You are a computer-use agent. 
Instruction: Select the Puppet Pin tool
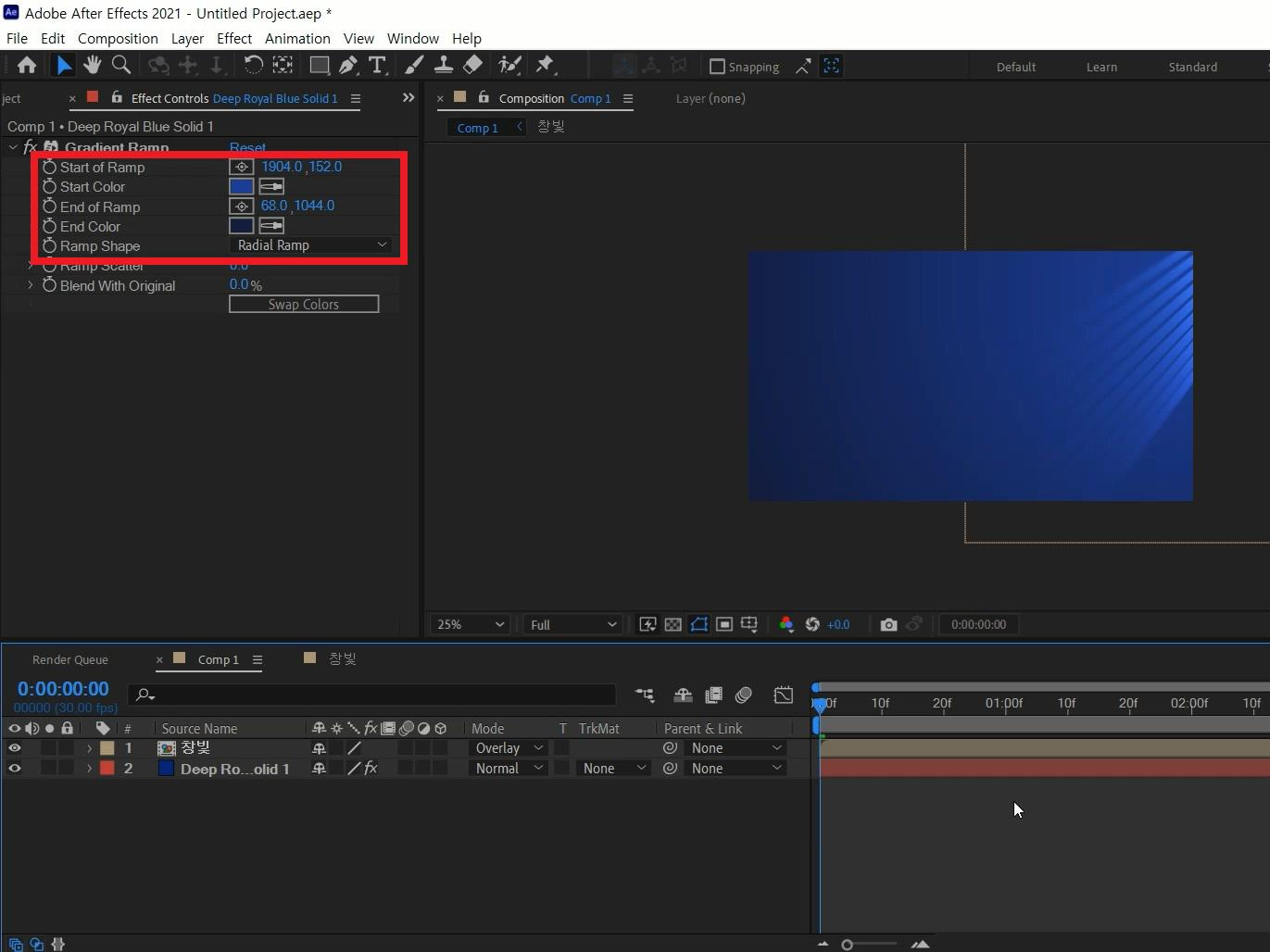(x=545, y=65)
